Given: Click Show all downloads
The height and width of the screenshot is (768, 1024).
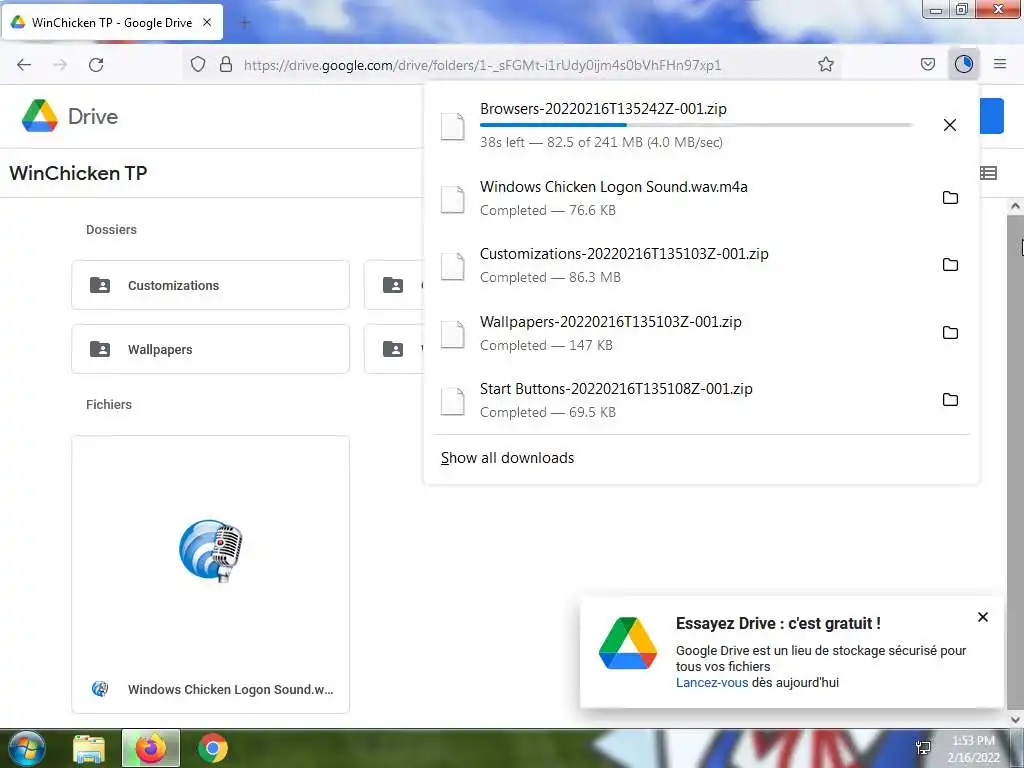Looking at the screenshot, I should 507,458.
